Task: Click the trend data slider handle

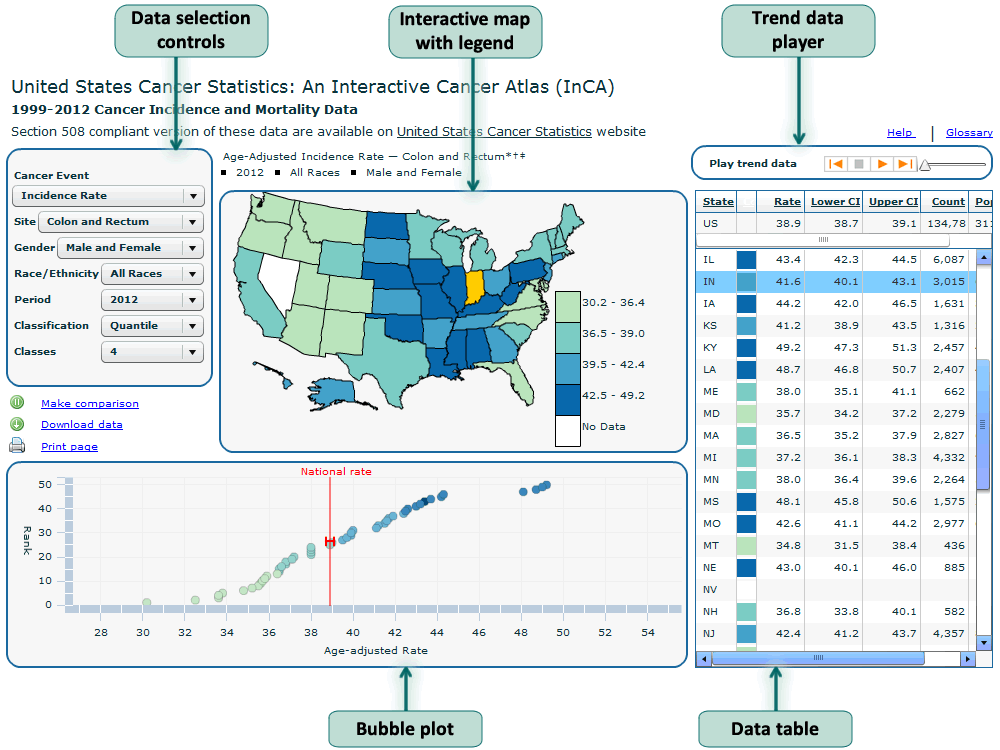Action: coord(926,165)
